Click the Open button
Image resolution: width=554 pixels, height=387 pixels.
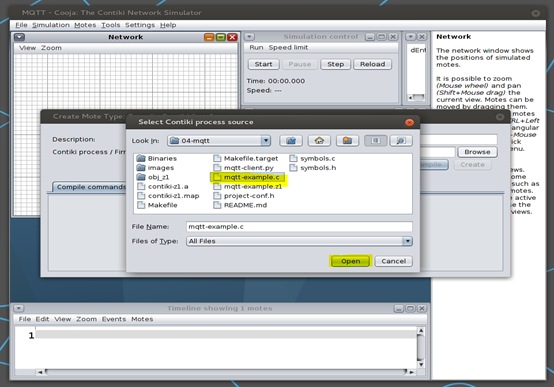350,261
